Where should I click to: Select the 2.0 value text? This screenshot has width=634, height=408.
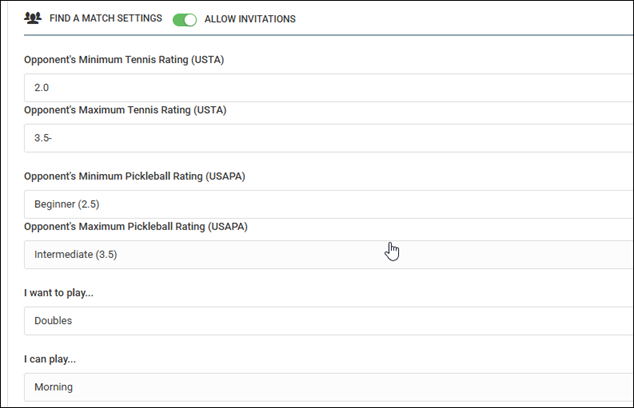42,87
